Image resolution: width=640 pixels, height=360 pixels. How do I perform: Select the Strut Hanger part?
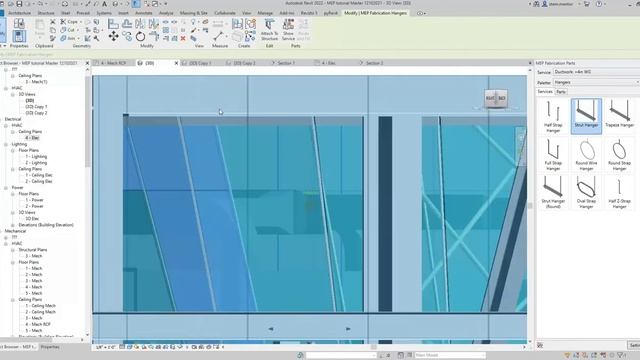pos(586,116)
